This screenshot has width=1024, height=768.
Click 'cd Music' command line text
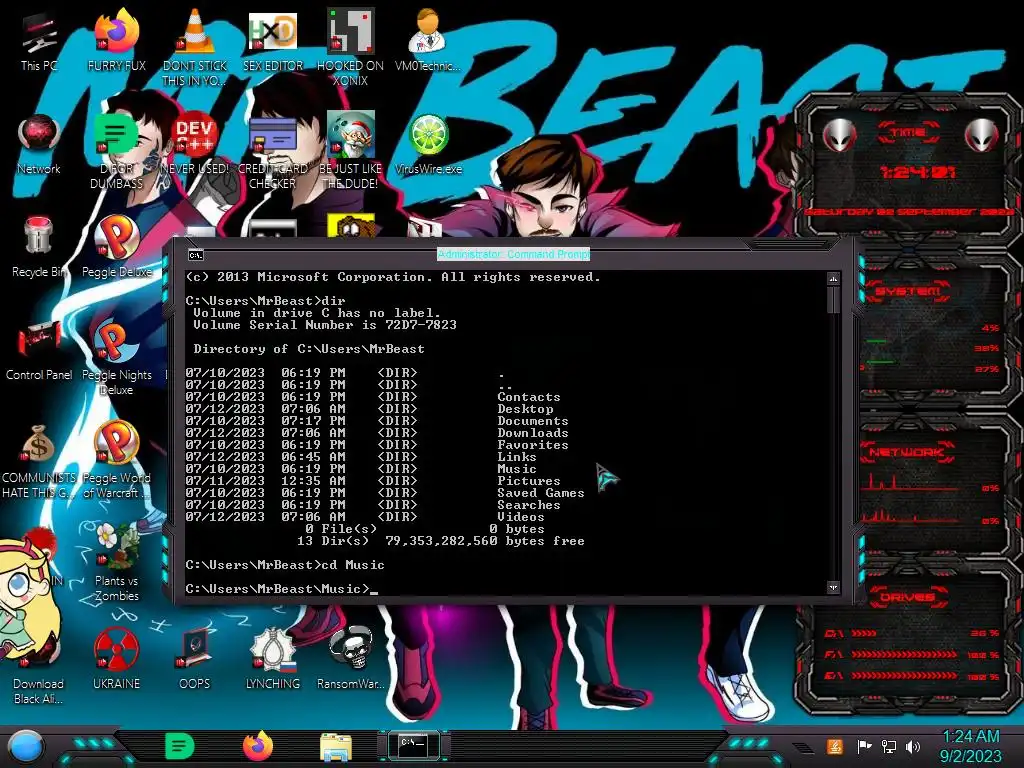click(x=353, y=565)
